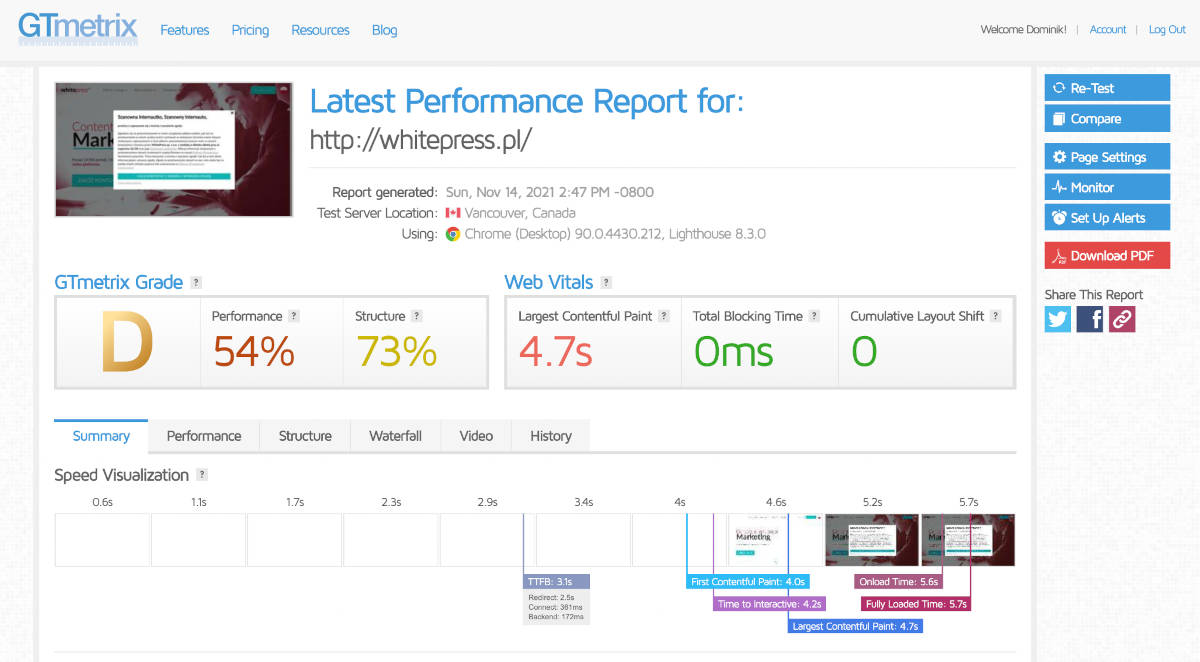Image resolution: width=1200 pixels, height=662 pixels.
Task: Open the Account link
Action: pyautogui.click(x=1108, y=30)
